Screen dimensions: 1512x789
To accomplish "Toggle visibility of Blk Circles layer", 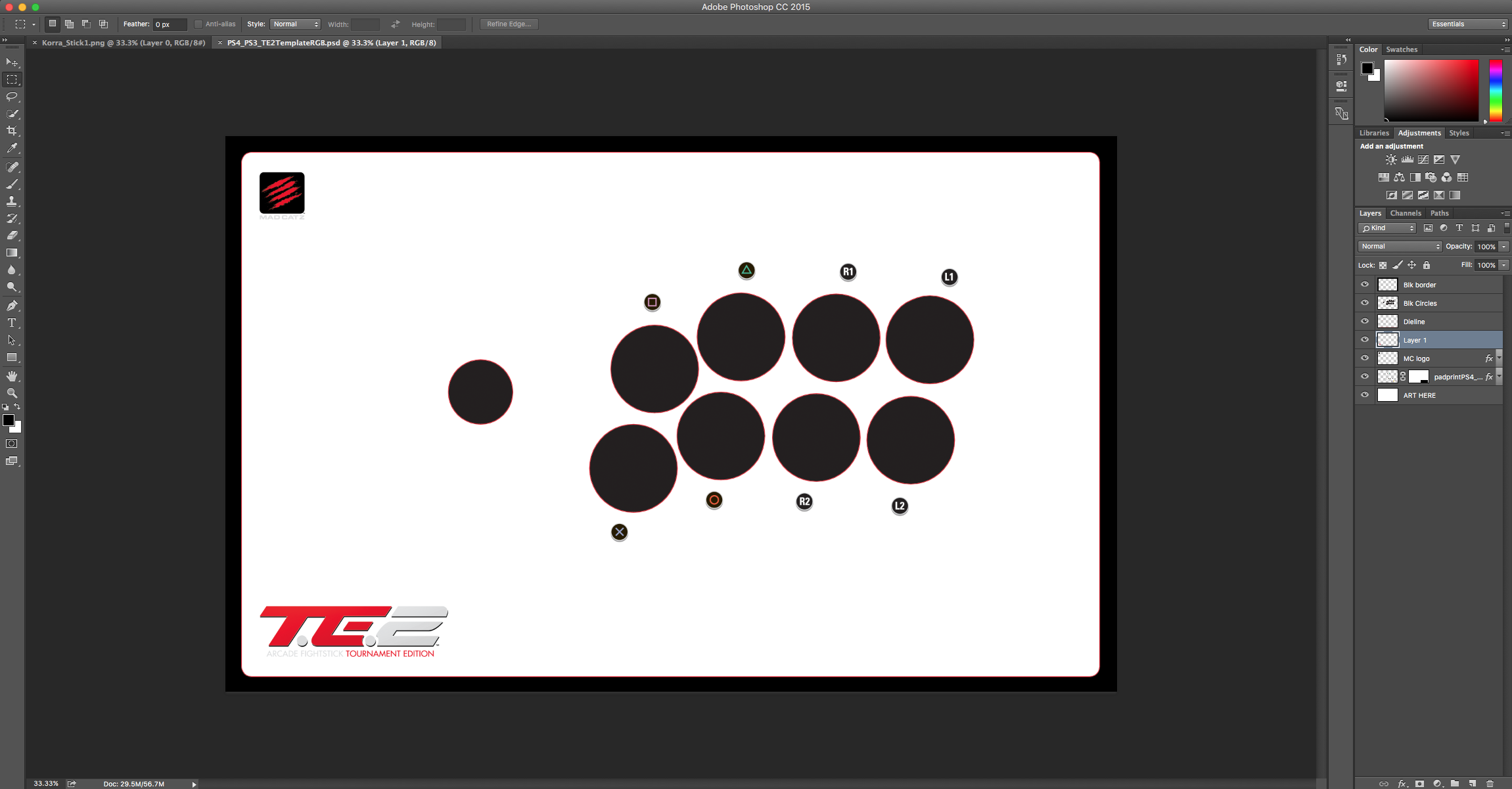I will pos(1364,303).
